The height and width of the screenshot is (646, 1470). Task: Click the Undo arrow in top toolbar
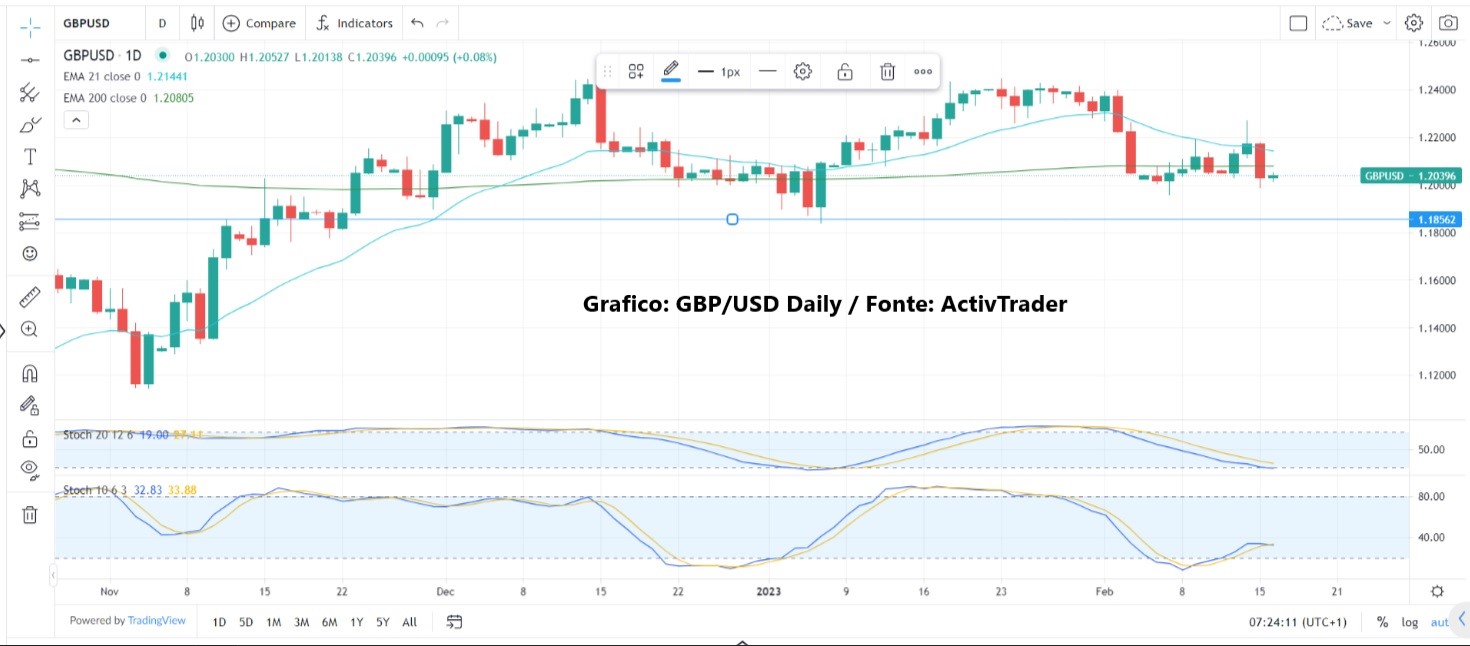pos(417,23)
